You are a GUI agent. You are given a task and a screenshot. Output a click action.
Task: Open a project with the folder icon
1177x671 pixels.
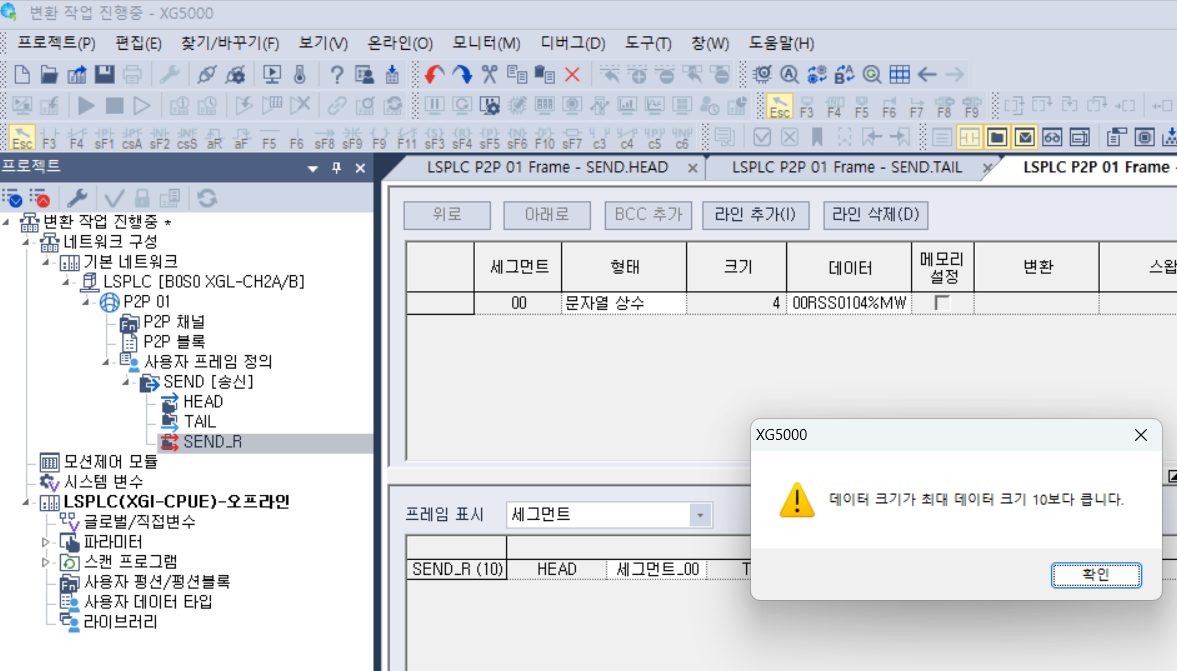click(48, 74)
